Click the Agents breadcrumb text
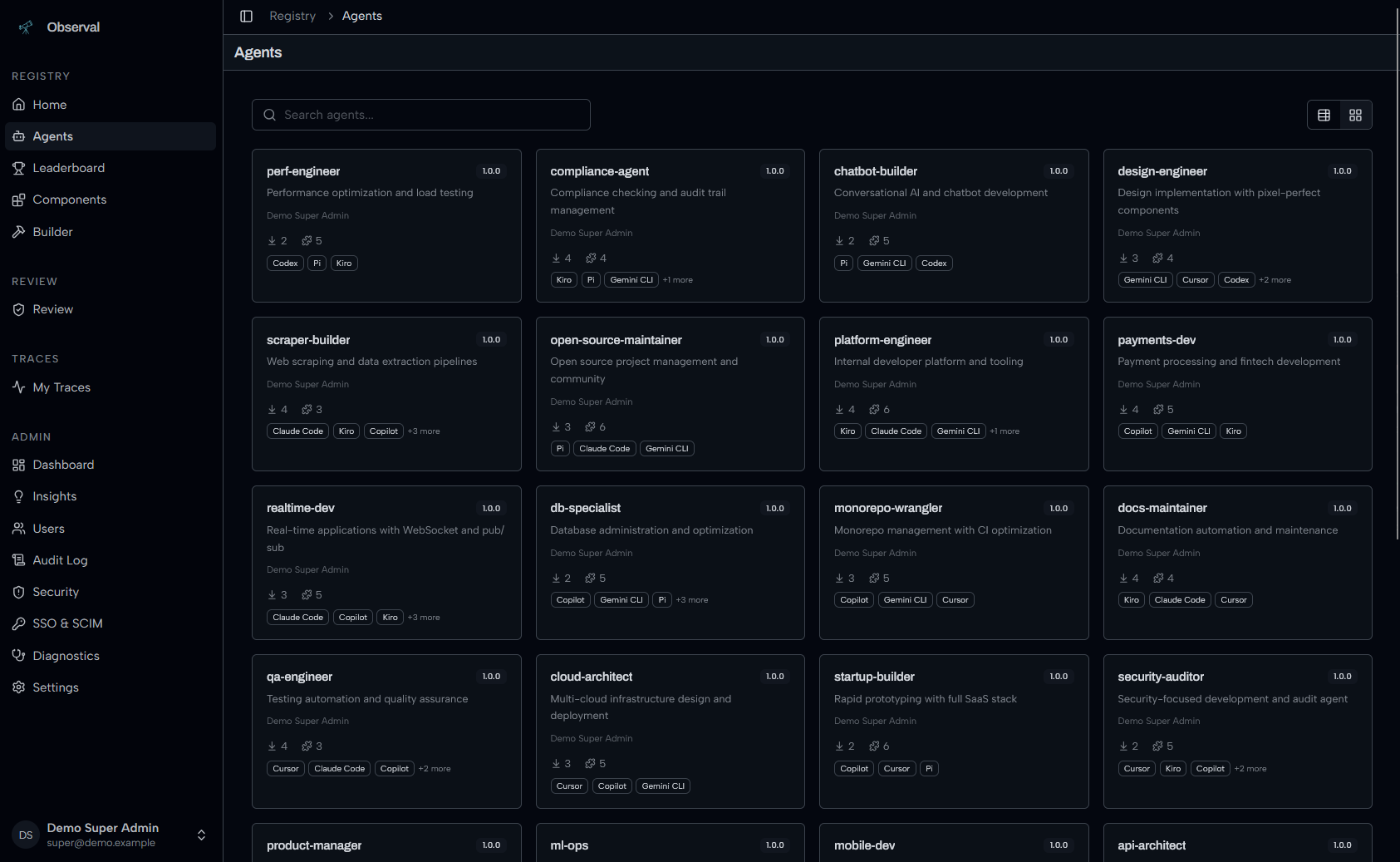The width and height of the screenshot is (1400, 862). click(x=362, y=16)
